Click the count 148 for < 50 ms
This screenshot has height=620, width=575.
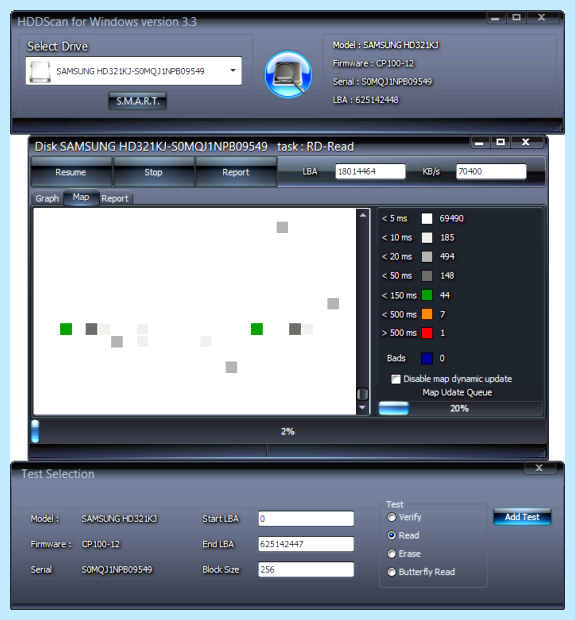[x=447, y=276]
